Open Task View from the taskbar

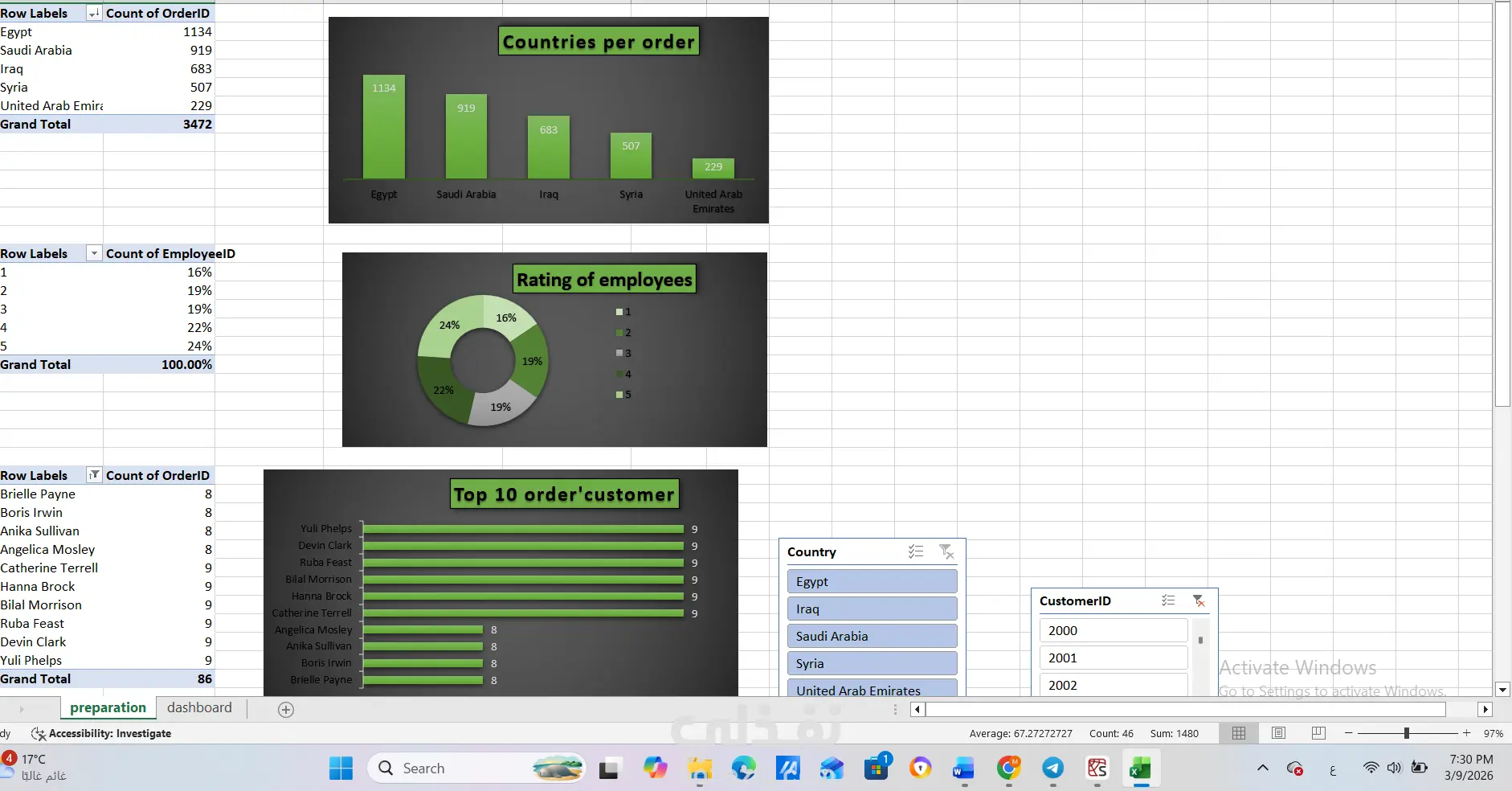click(610, 768)
